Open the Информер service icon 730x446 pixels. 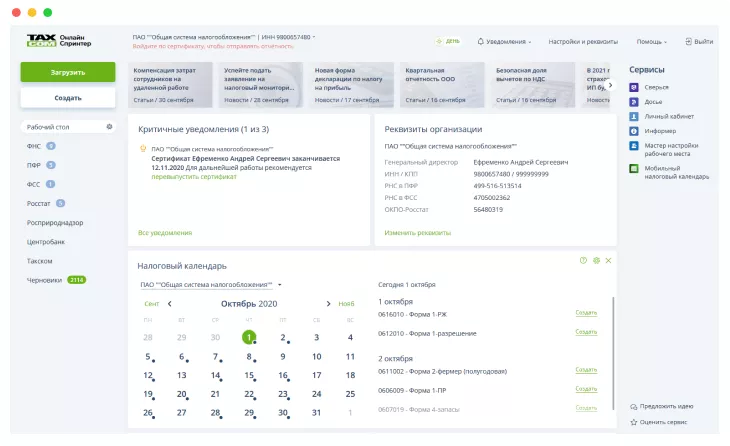pyautogui.click(x=634, y=131)
